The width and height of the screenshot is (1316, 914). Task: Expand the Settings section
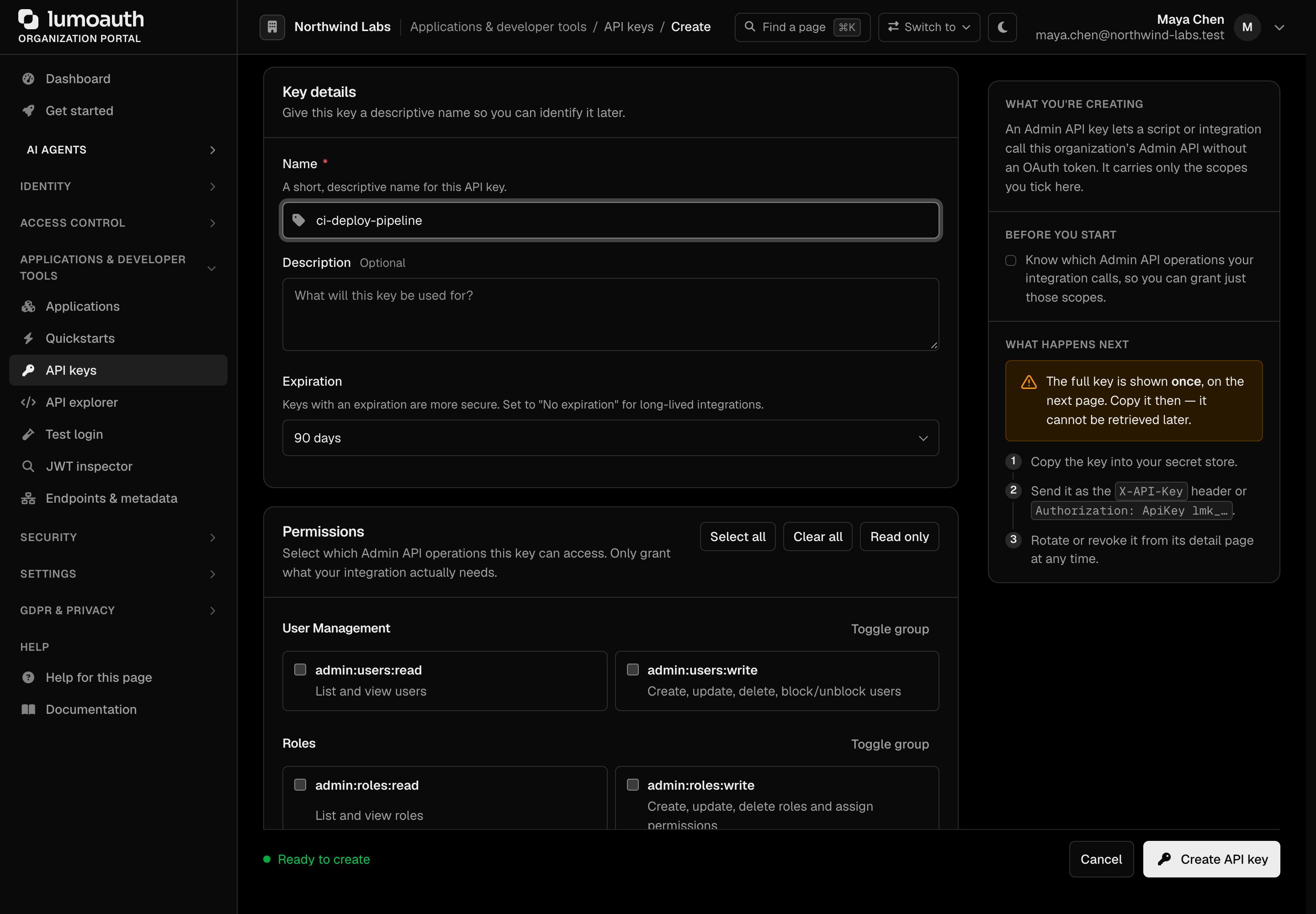(x=118, y=574)
